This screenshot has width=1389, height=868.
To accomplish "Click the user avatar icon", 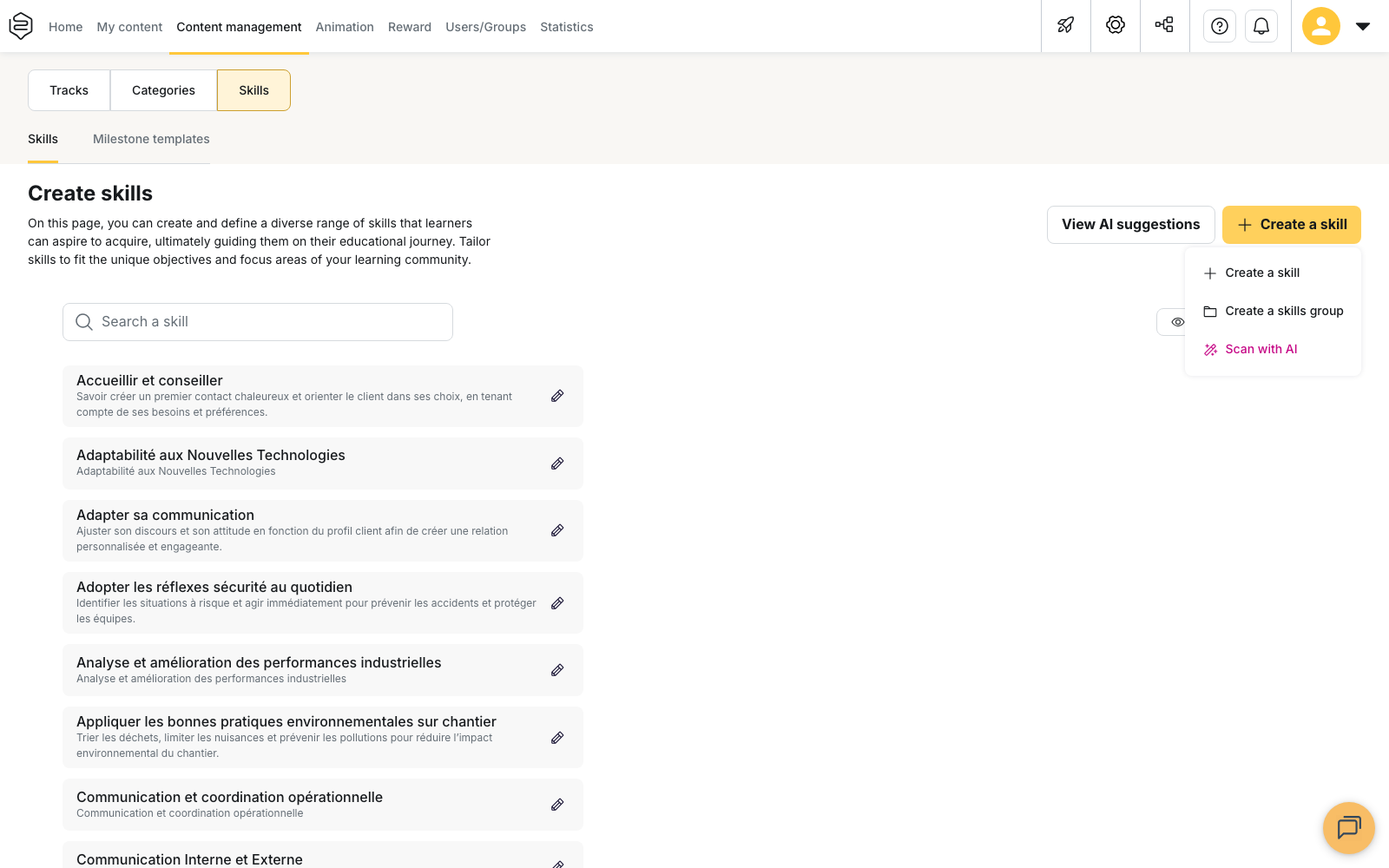I will coord(1321,26).
